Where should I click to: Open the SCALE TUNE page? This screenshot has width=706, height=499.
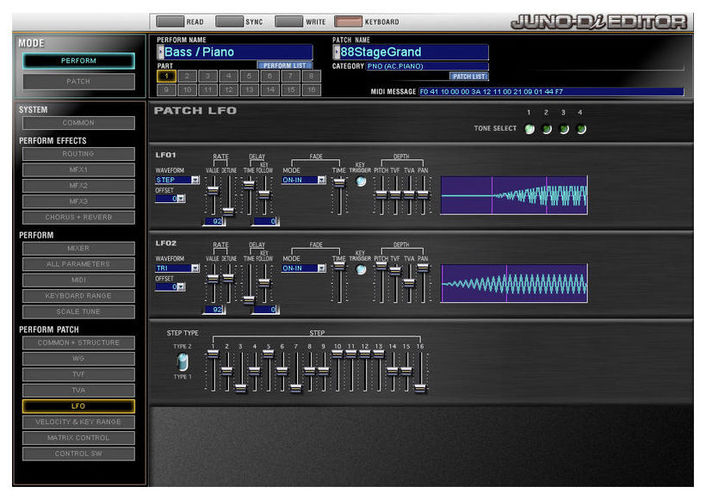point(79,312)
